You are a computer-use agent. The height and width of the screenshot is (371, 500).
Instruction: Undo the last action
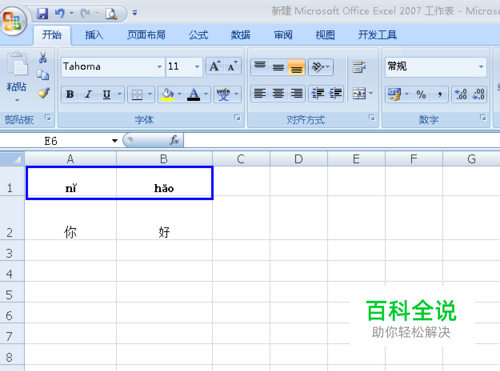(x=59, y=13)
